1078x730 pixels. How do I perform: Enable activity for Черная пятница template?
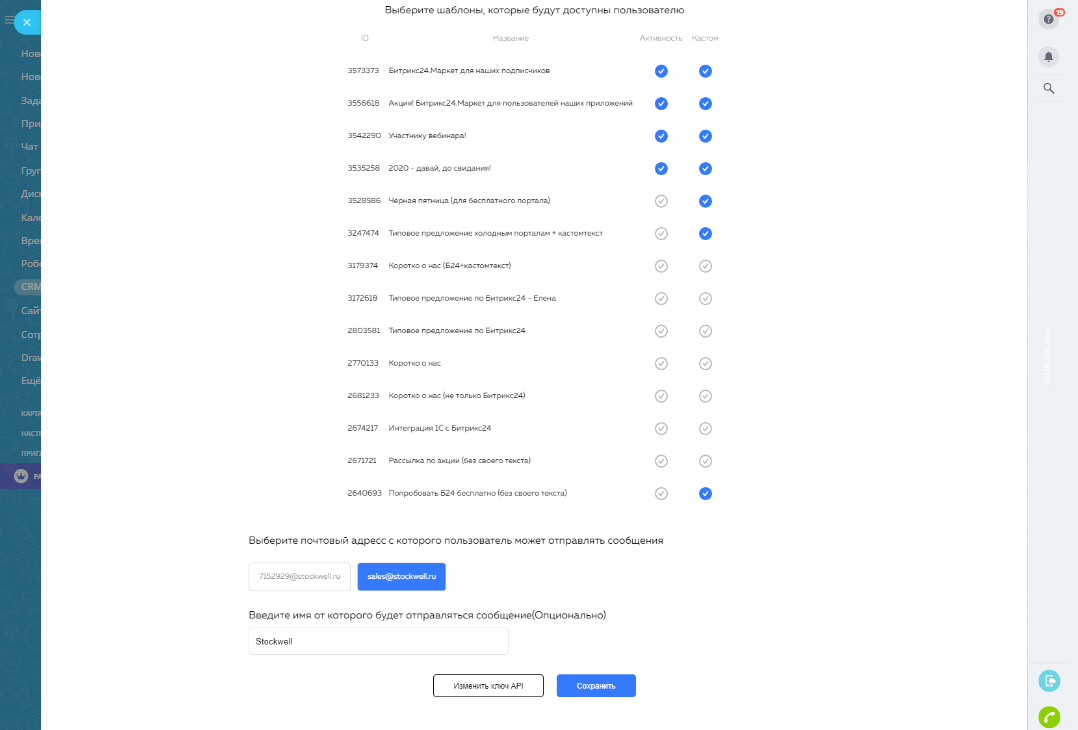(661, 201)
